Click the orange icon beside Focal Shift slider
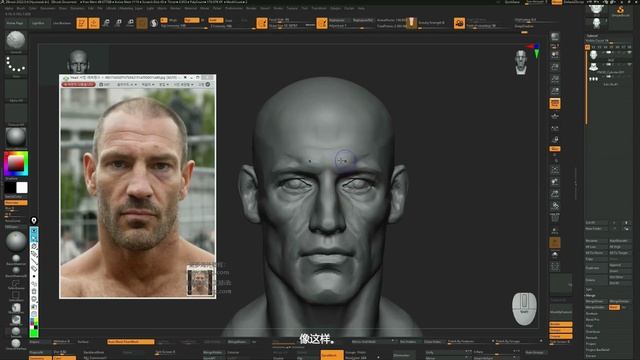 262,23
